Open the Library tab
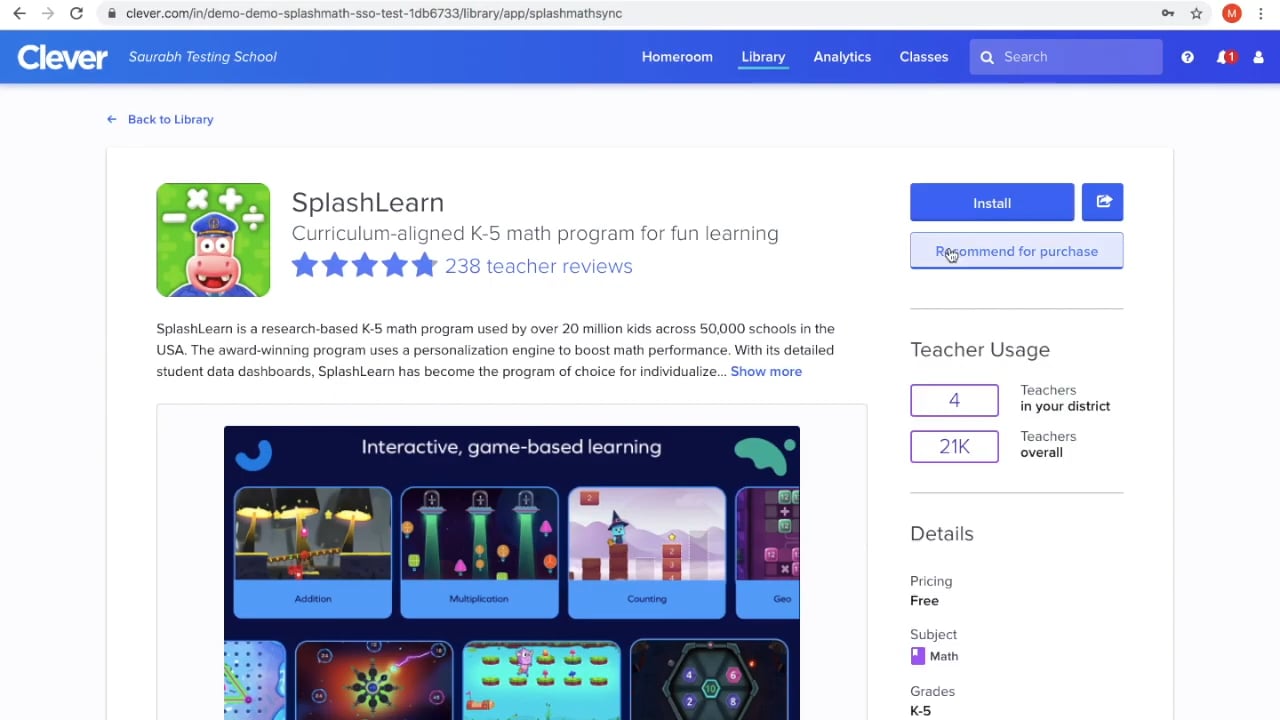 click(763, 57)
